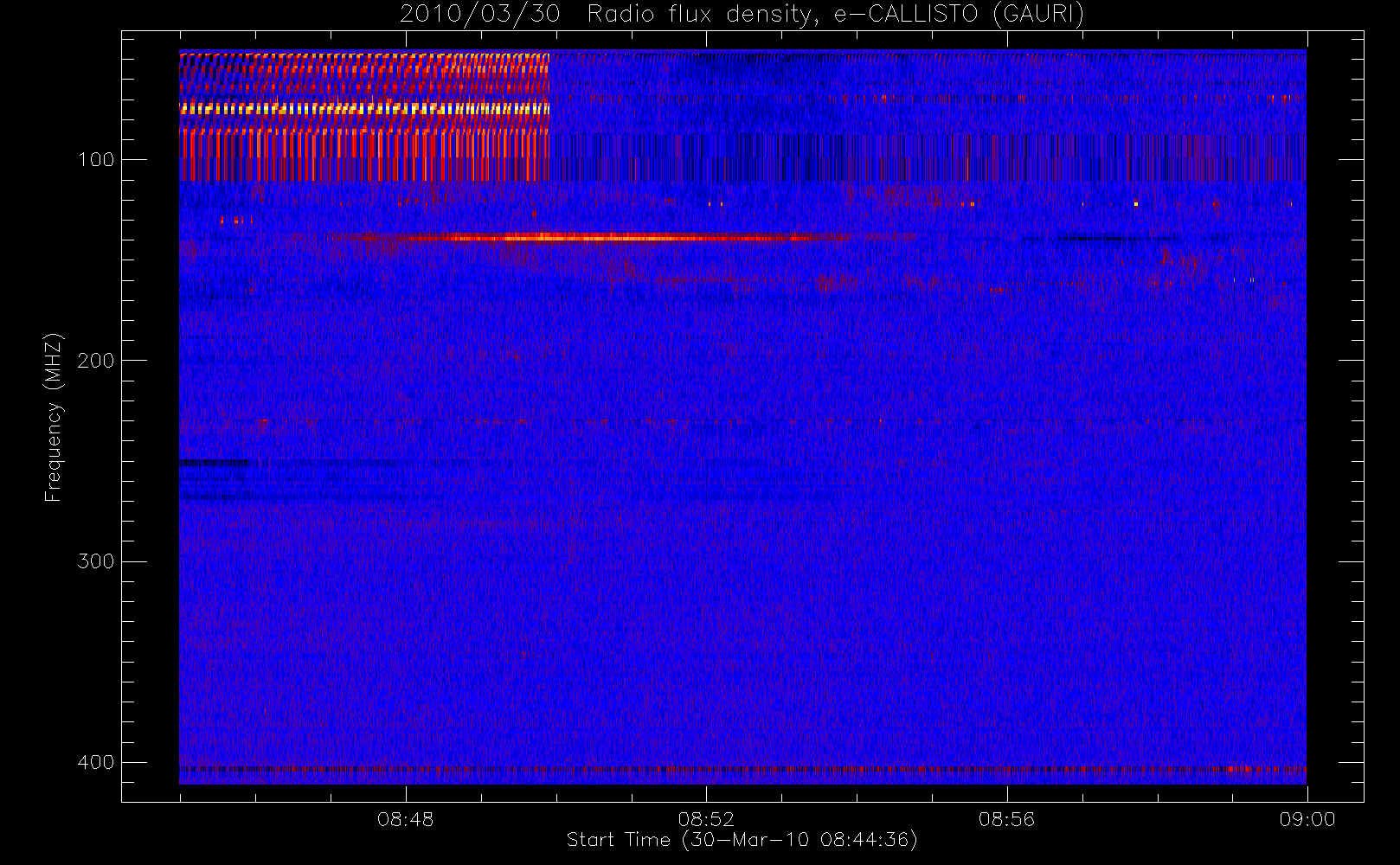Click the yellow-white striped interference band near 75 MHz
Screen dimensions: 1400x865
364,109
